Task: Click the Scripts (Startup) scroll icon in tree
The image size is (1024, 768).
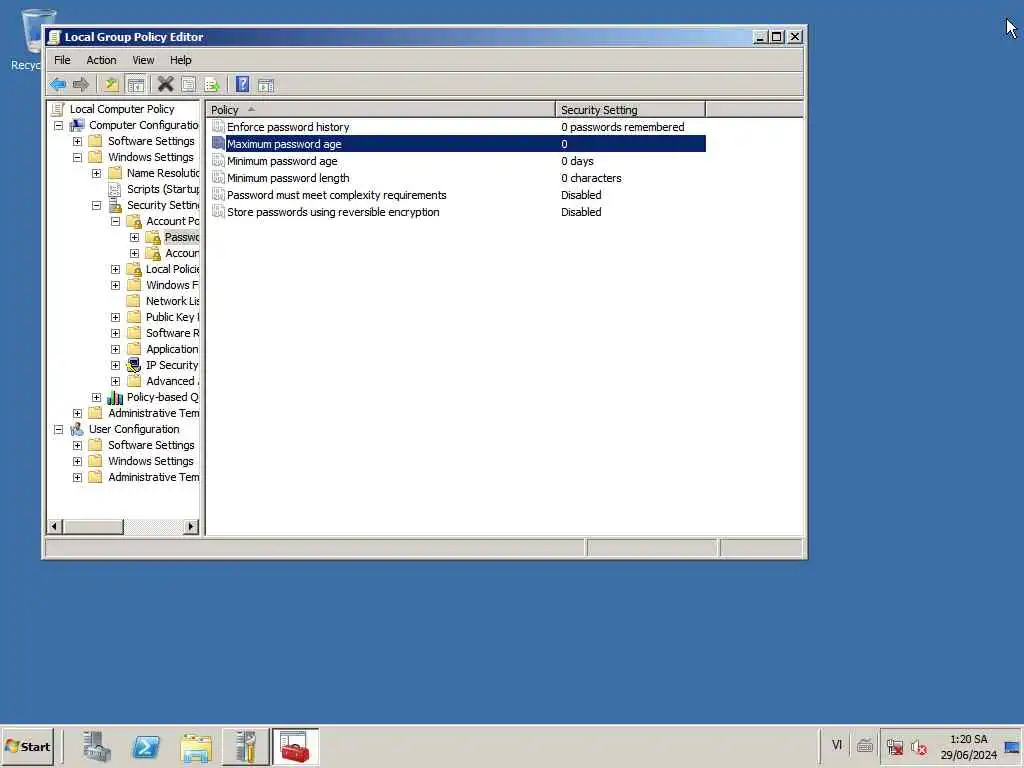Action: [x=115, y=189]
